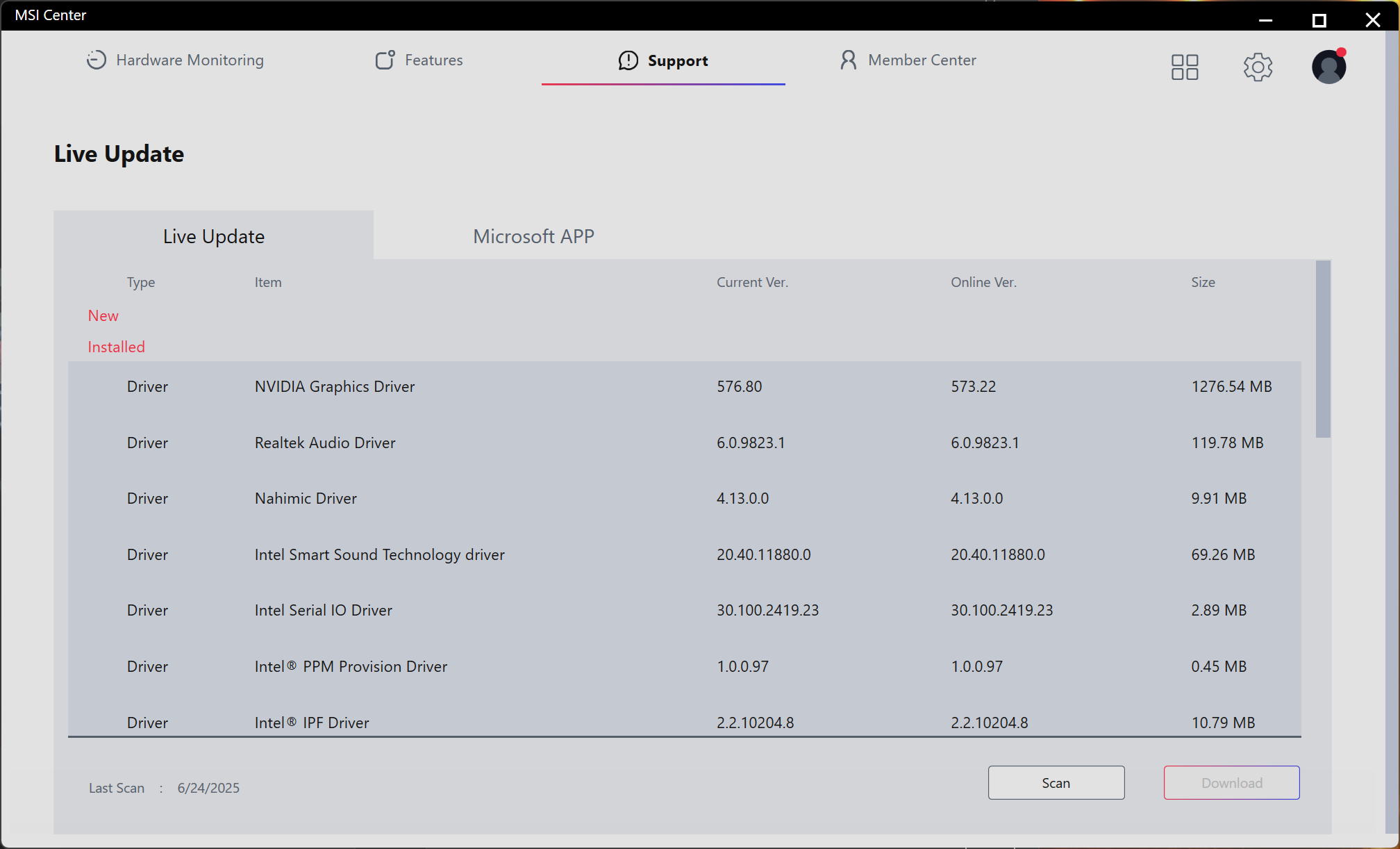Click the apps grid icon
Image resolution: width=1400 pixels, height=849 pixels.
pyautogui.click(x=1185, y=67)
